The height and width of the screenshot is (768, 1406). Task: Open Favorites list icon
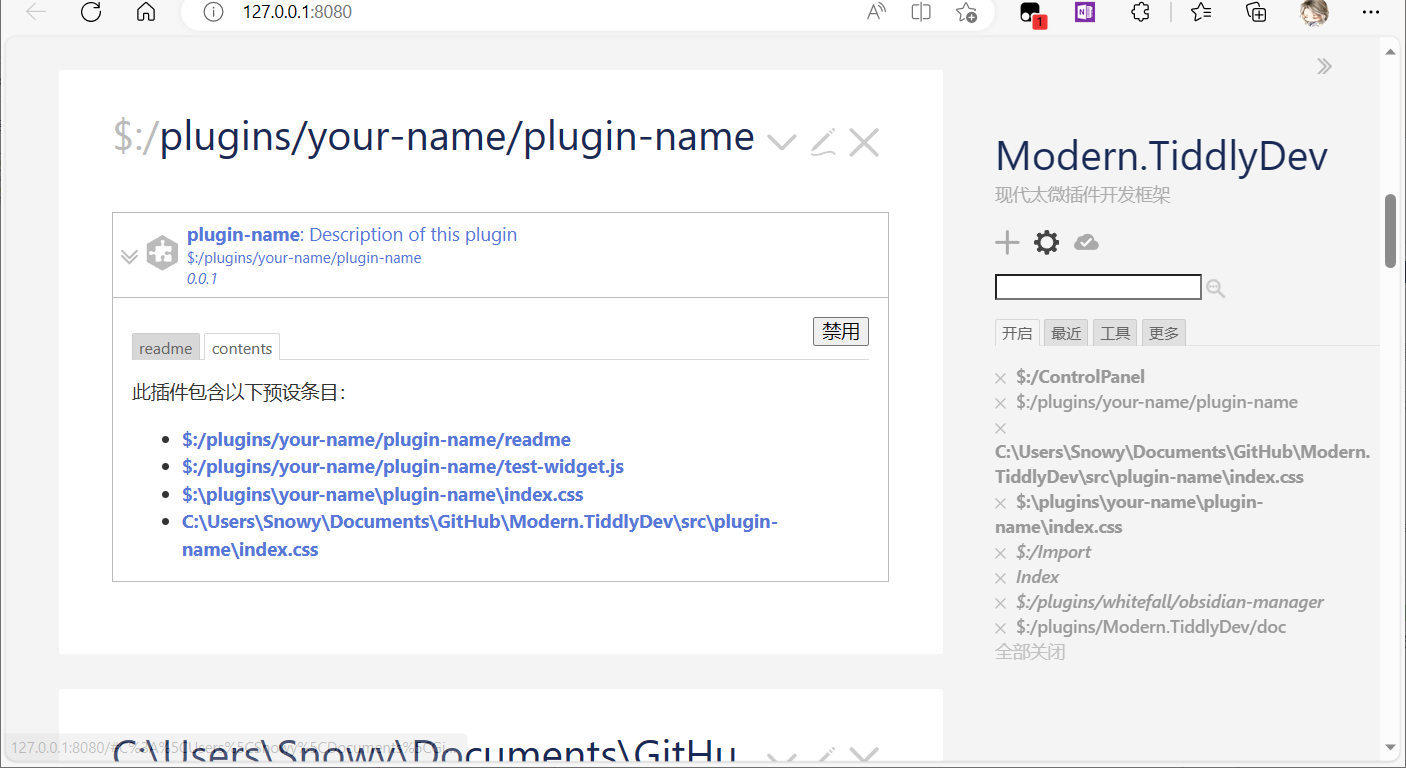tap(1202, 12)
